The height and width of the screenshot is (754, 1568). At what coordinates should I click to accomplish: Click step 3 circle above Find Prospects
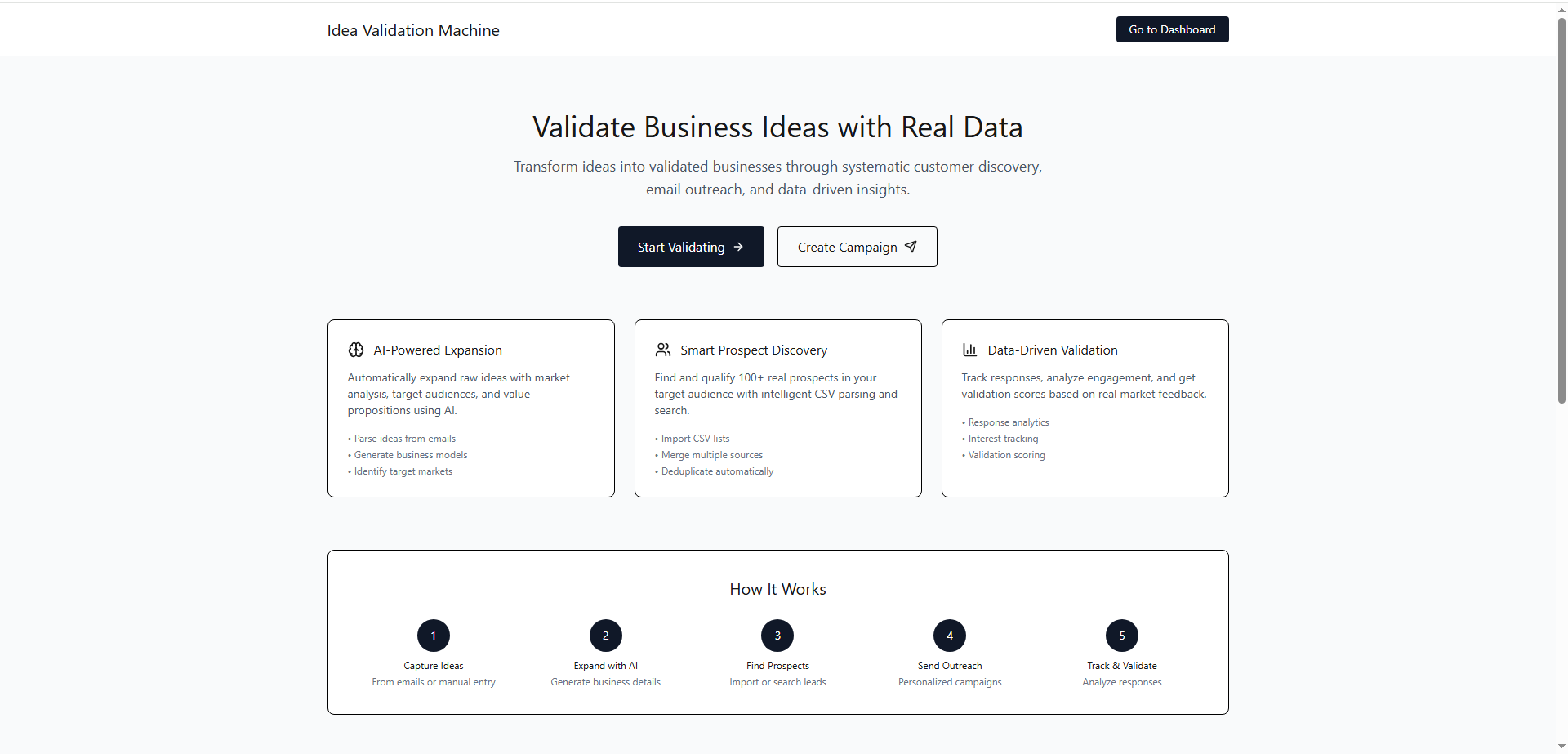[777, 636]
